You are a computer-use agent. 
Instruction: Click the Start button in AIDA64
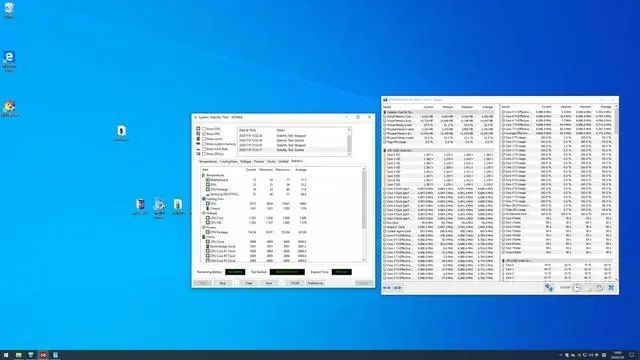[202, 283]
